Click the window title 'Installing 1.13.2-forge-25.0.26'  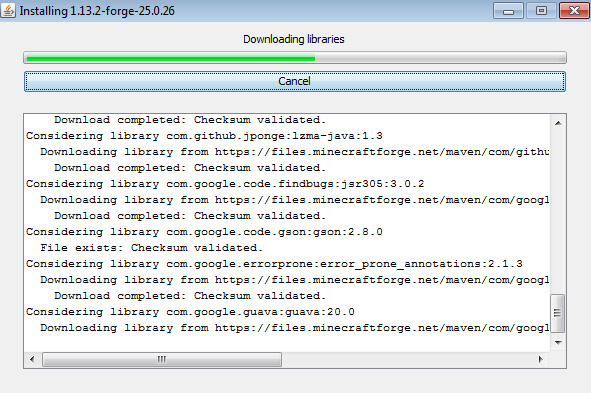coord(97,11)
